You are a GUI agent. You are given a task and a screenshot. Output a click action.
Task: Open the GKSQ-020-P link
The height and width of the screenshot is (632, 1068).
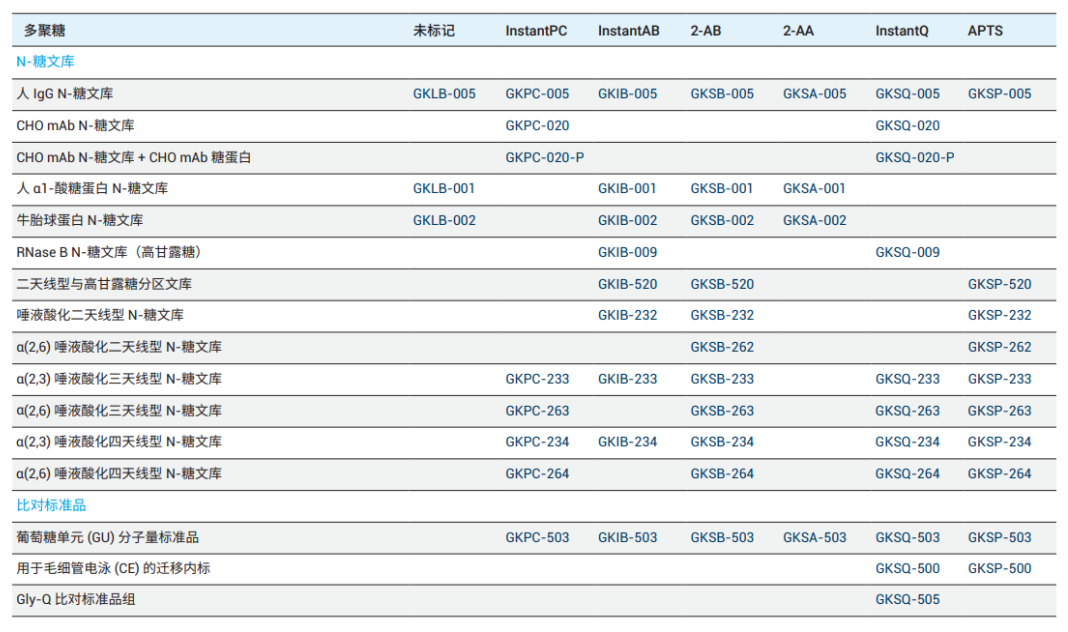(x=915, y=157)
